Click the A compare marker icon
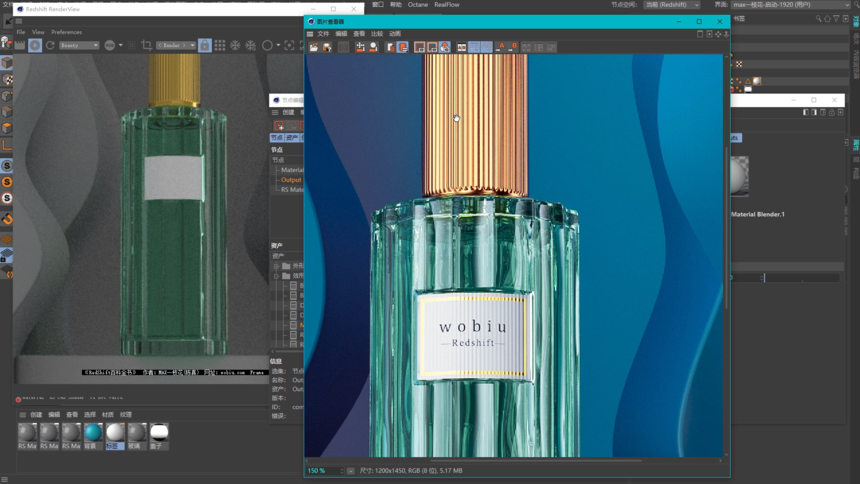 pos(500,47)
